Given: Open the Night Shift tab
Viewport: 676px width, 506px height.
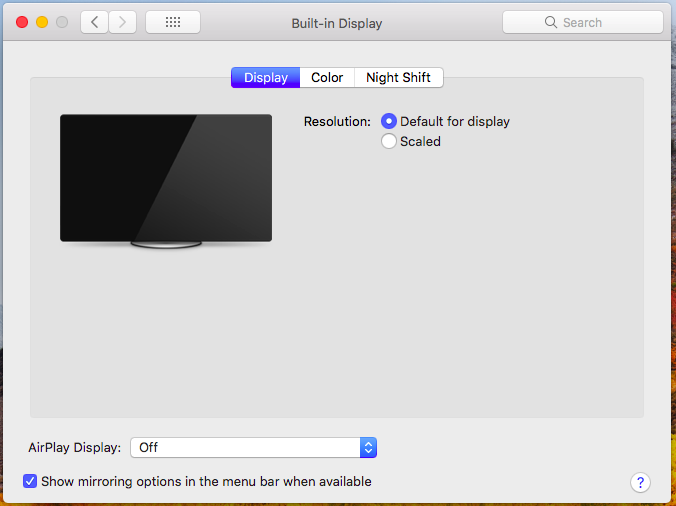Looking at the screenshot, I should point(398,77).
